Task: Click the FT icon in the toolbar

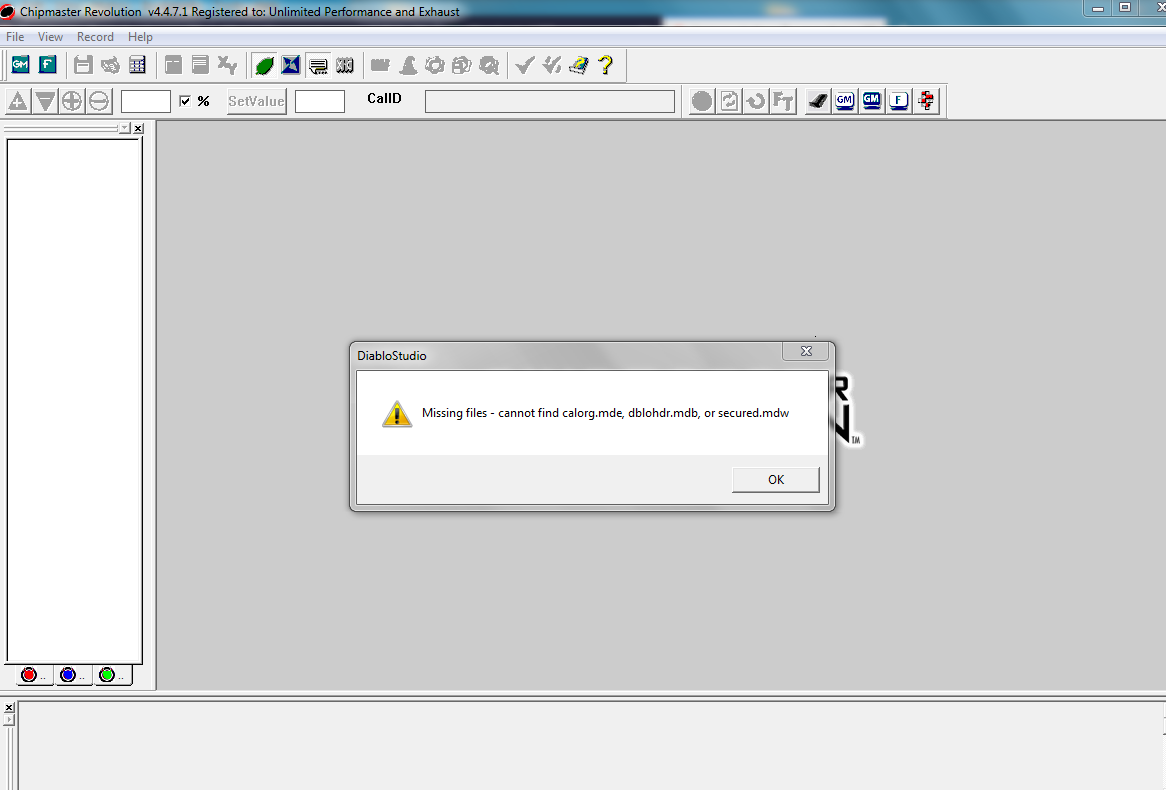Action: tap(783, 100)
